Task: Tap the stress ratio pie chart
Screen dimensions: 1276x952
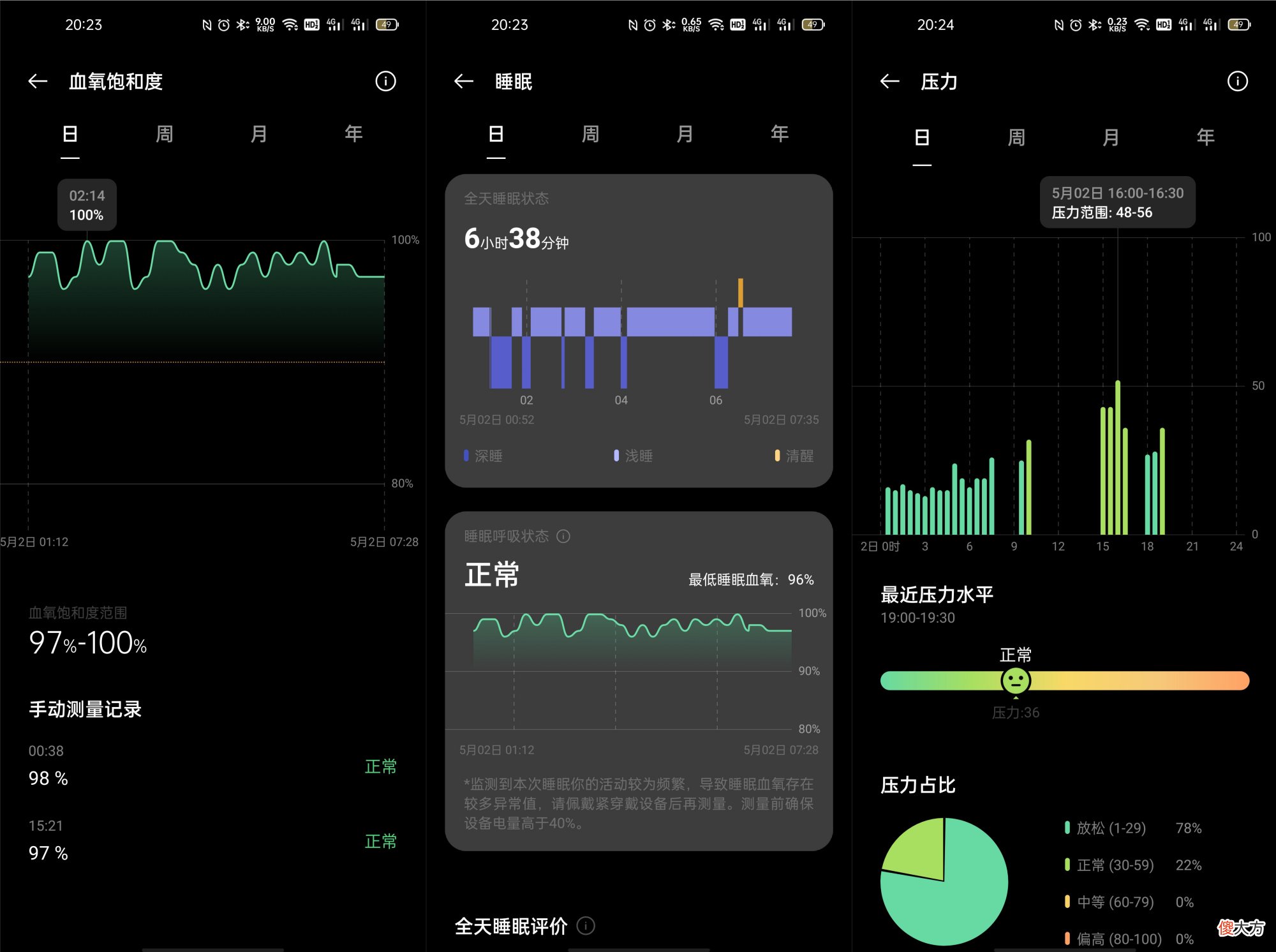Action: coord(944,881)
